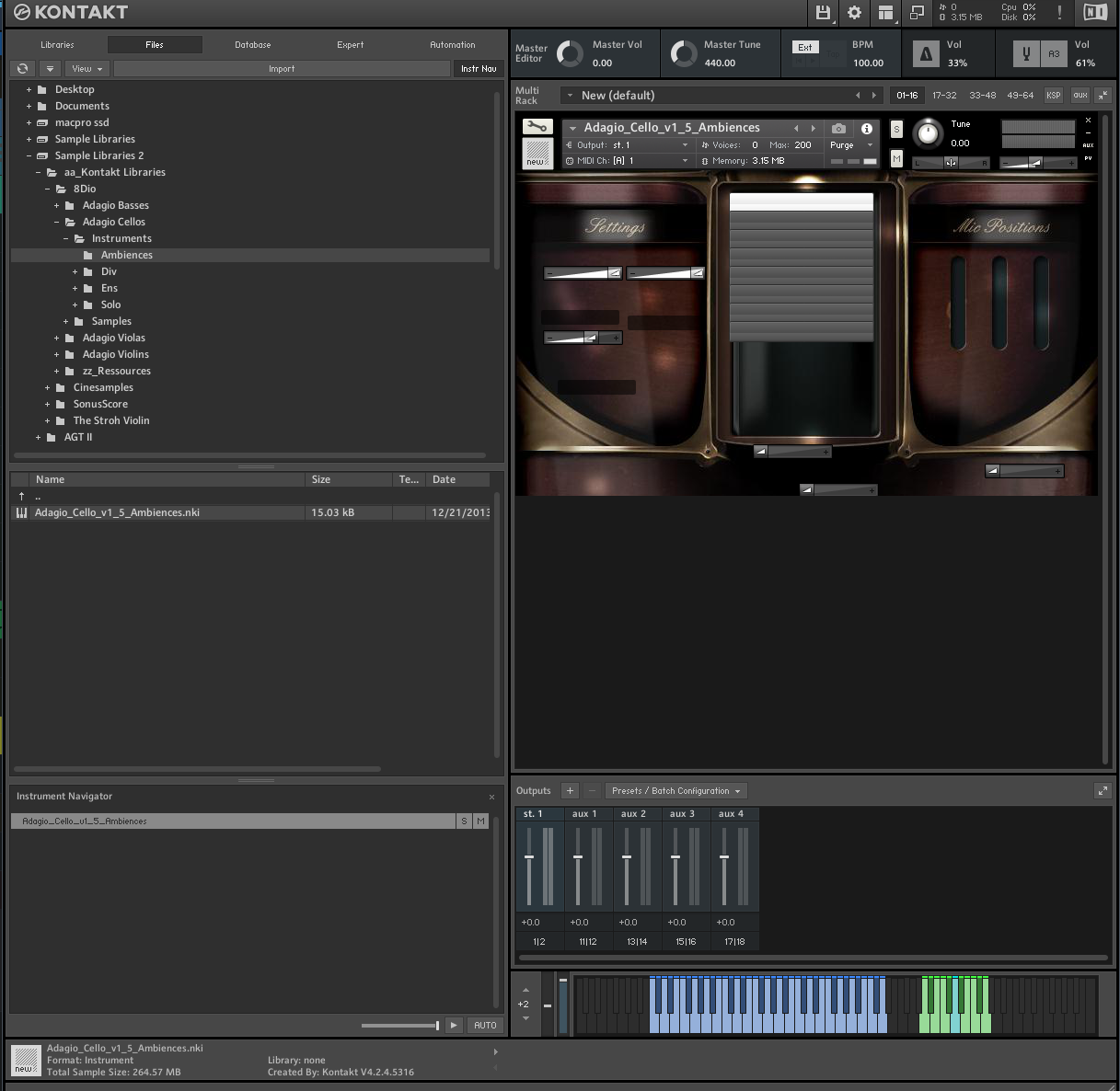This screenshot has width=1120, height=1091.
Task: Open the options gear icon
Action: [854, 13]
